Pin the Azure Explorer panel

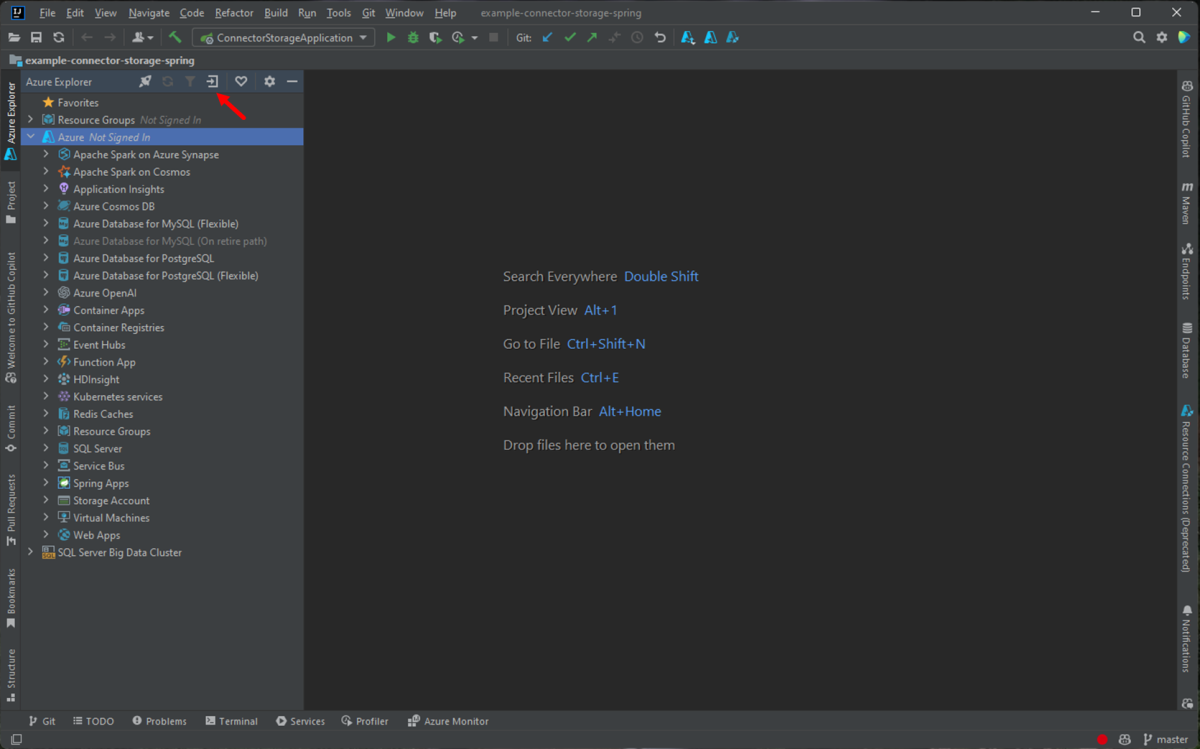(144, 81)
